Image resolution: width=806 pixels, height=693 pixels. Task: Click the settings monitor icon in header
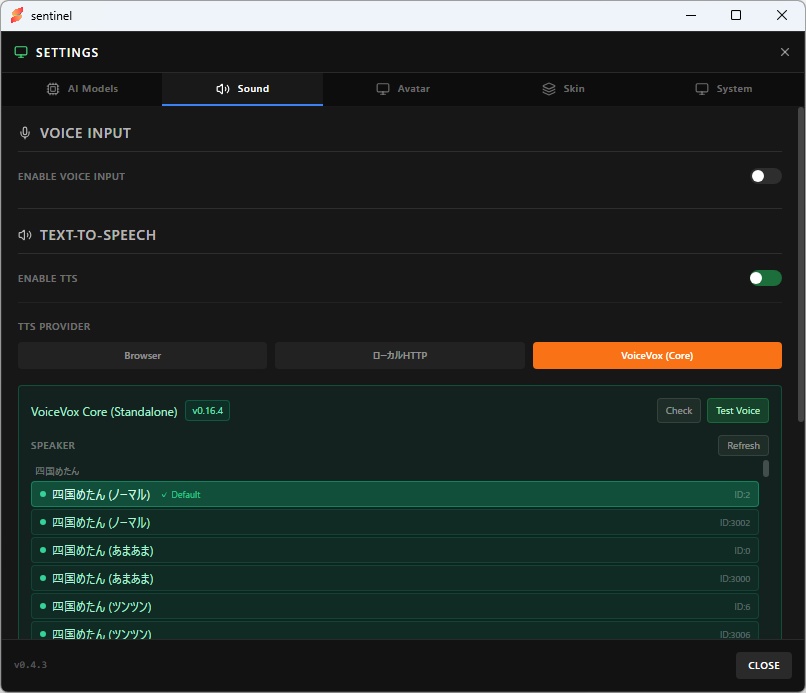coord(21,52)
